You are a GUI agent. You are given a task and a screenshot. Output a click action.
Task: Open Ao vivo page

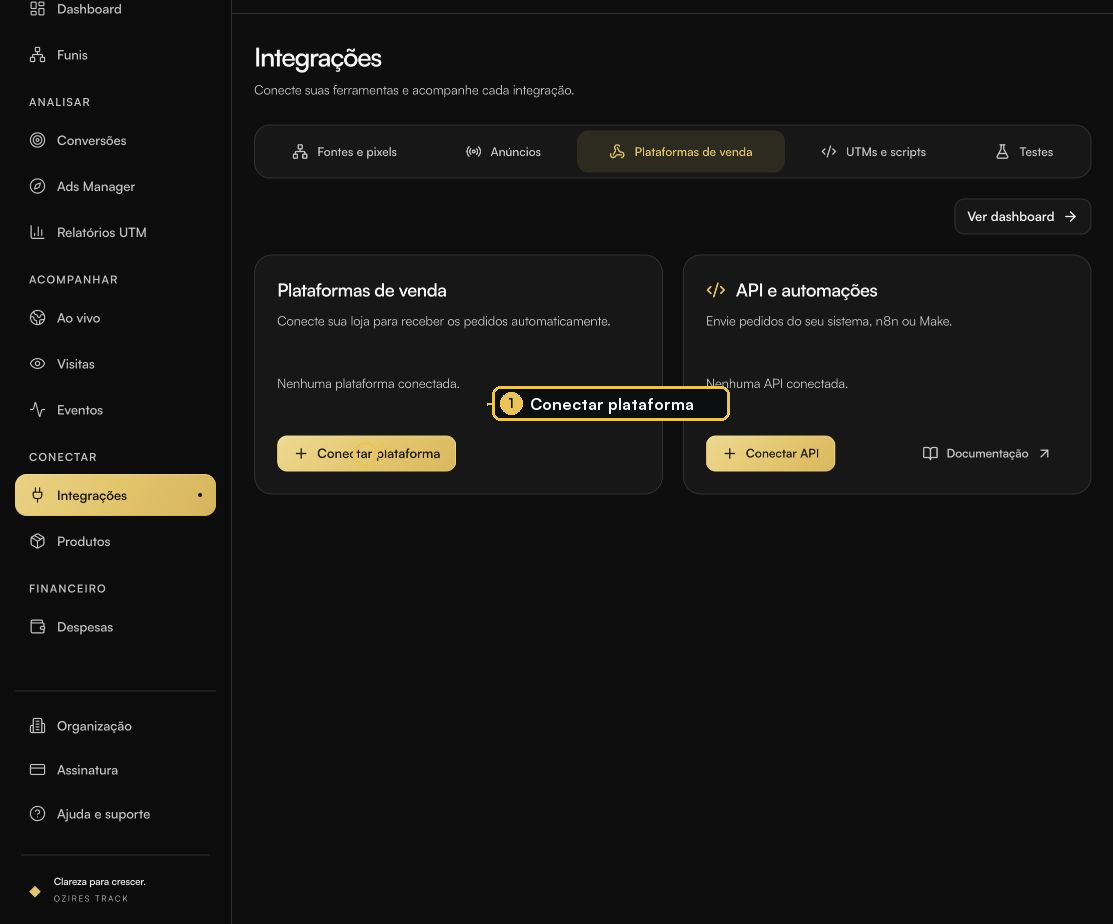tap(115, 318)
